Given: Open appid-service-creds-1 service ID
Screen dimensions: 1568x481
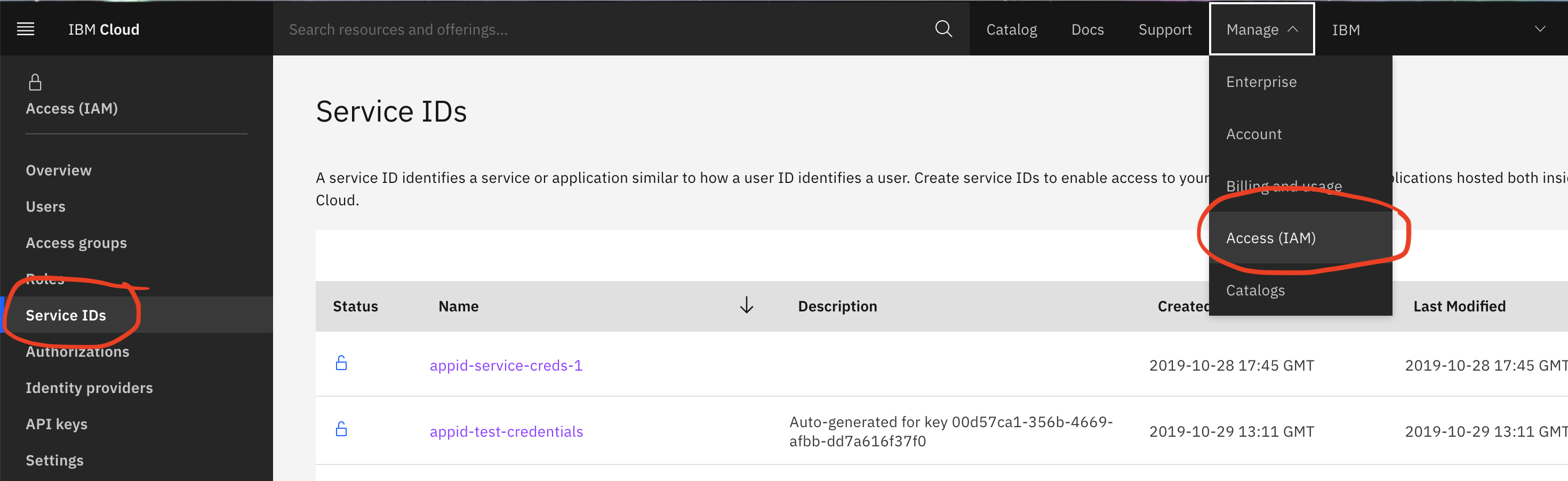Looking at the screenshot, I should point(506,365).
